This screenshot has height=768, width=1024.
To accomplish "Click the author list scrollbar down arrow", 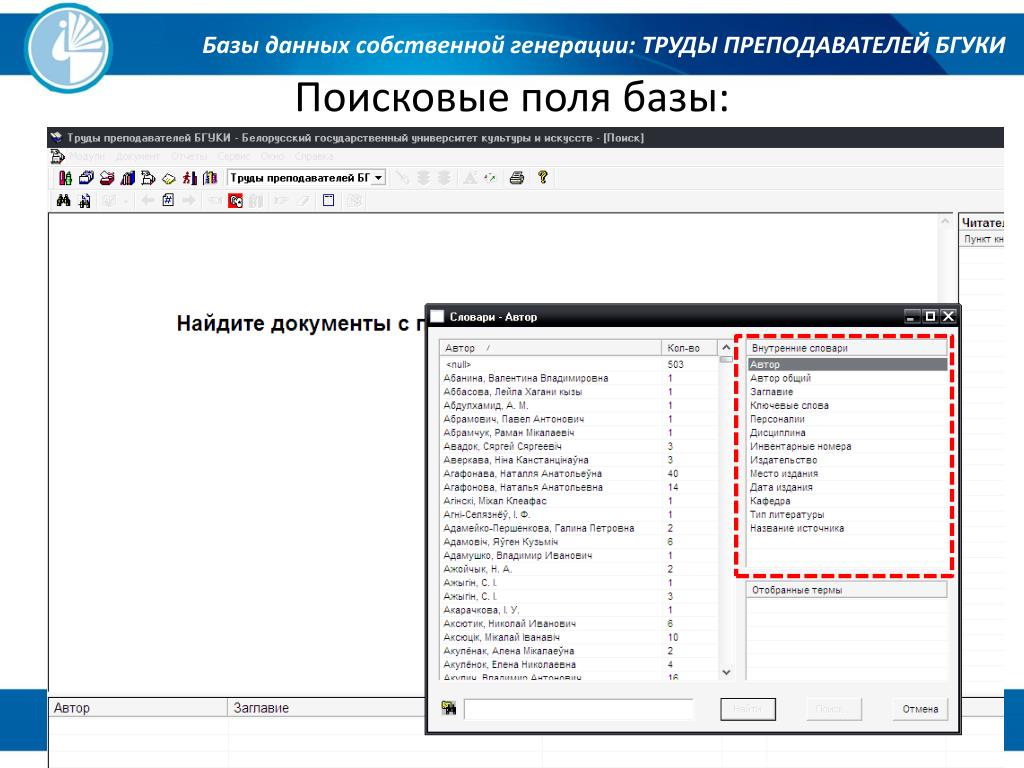I will point(726,672).
